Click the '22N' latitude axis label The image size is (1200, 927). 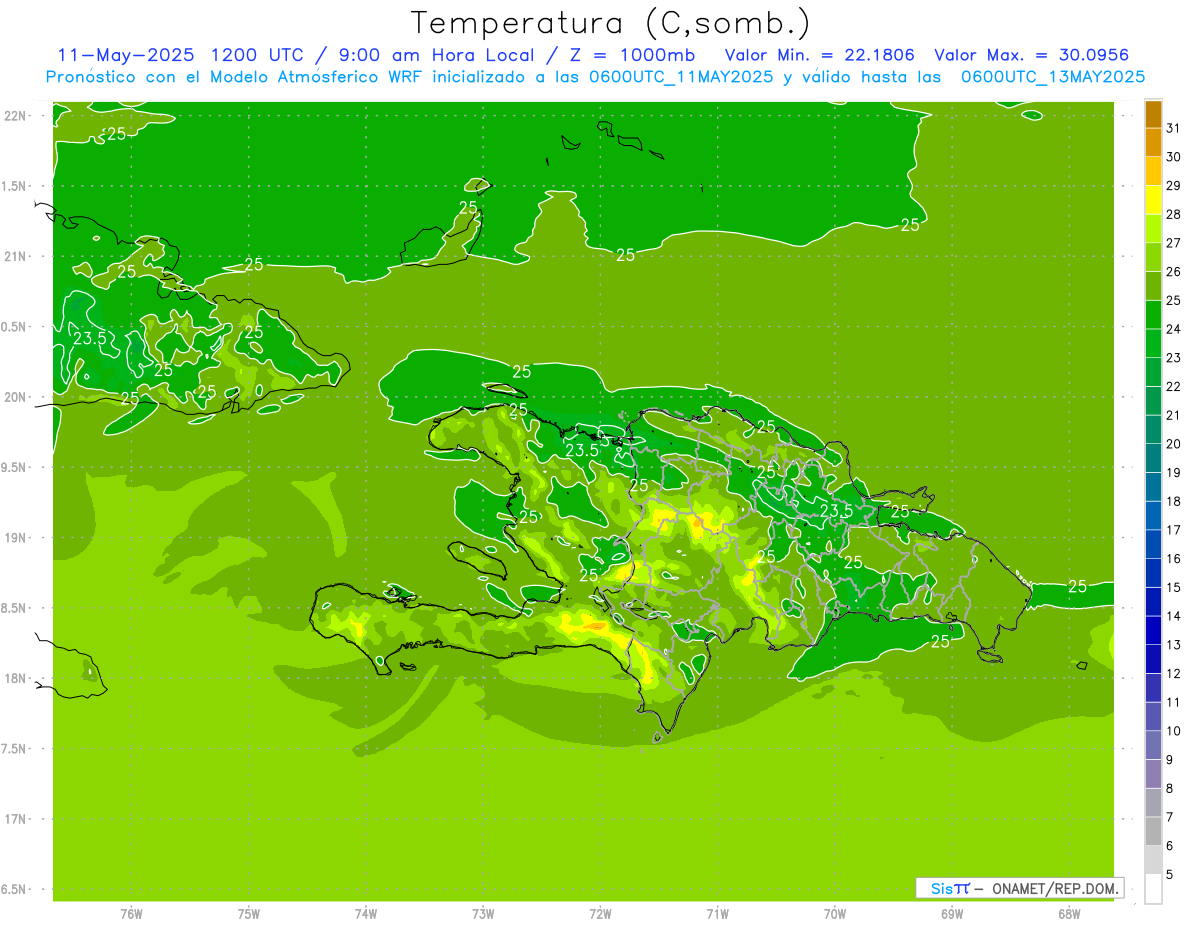pyautogui.click(x=17, y=116)
